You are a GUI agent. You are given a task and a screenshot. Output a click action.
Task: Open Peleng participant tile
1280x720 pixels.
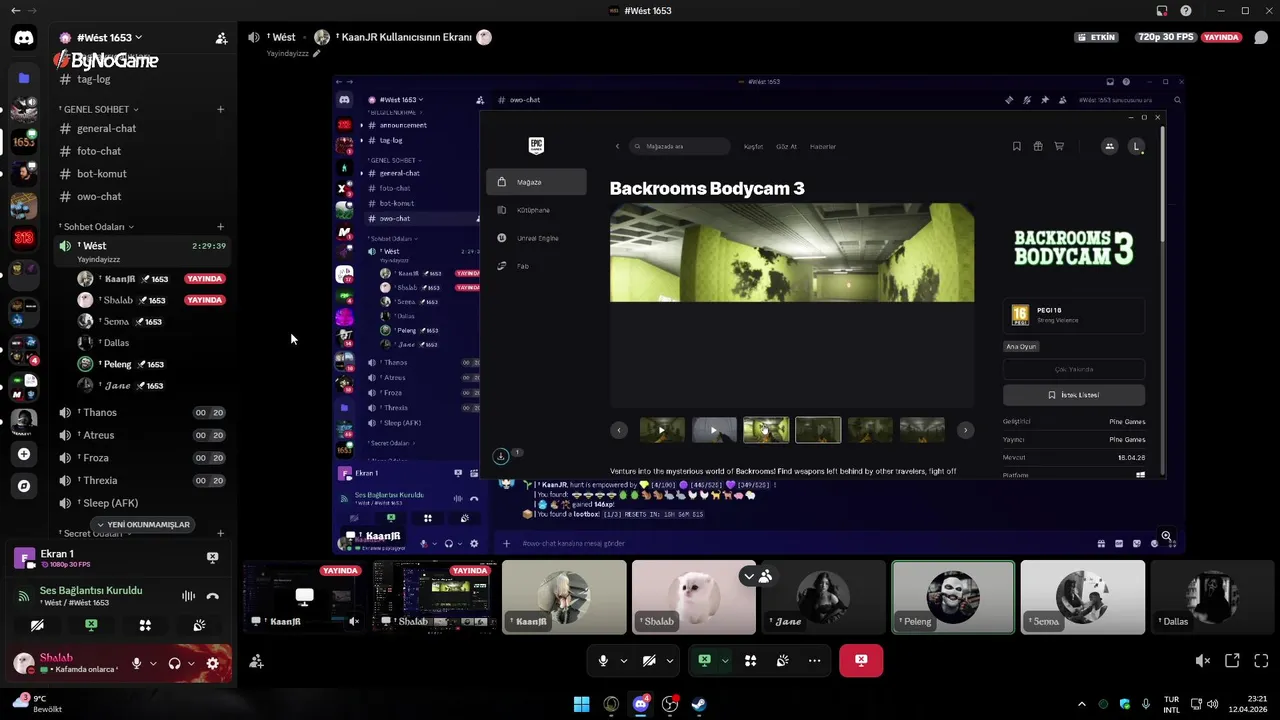point(953,597)
